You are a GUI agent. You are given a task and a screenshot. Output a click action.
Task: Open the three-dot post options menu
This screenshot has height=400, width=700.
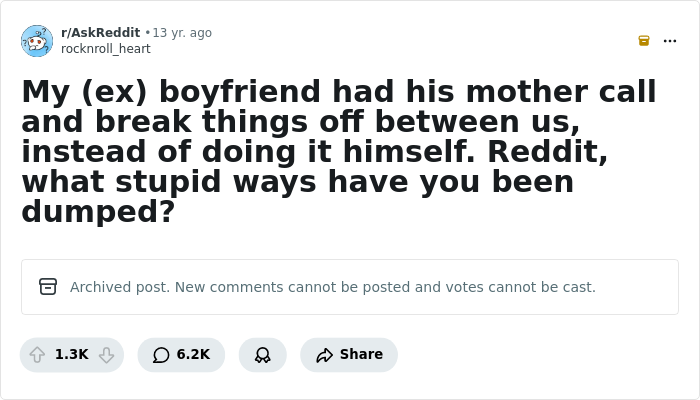point(670,41)
